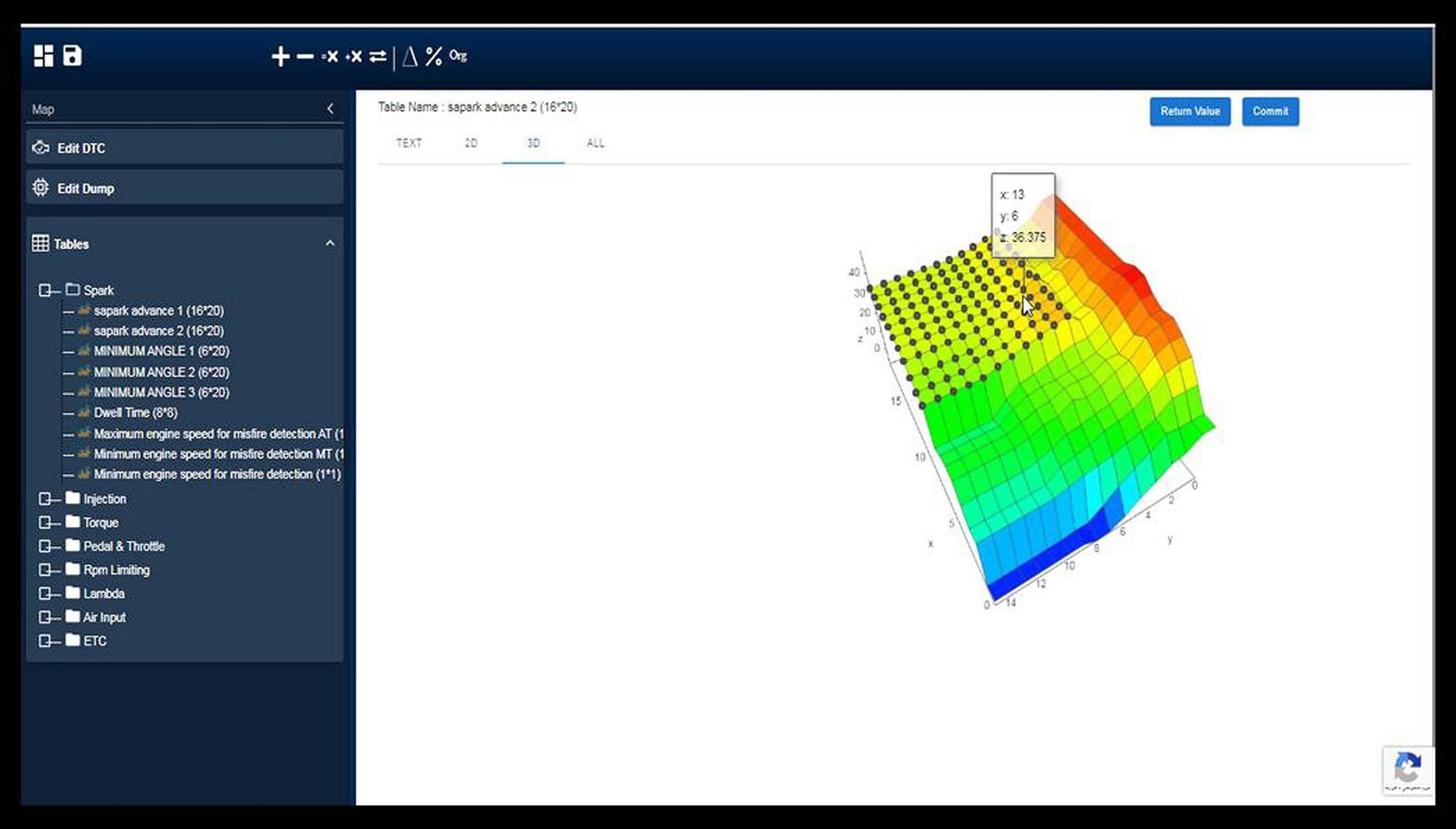The image size is (1456, 829).
Task: Open 'MINIMUM ANGLE 2 (6*20)' table
Action: pyautogui.click(x=162, y=372)
